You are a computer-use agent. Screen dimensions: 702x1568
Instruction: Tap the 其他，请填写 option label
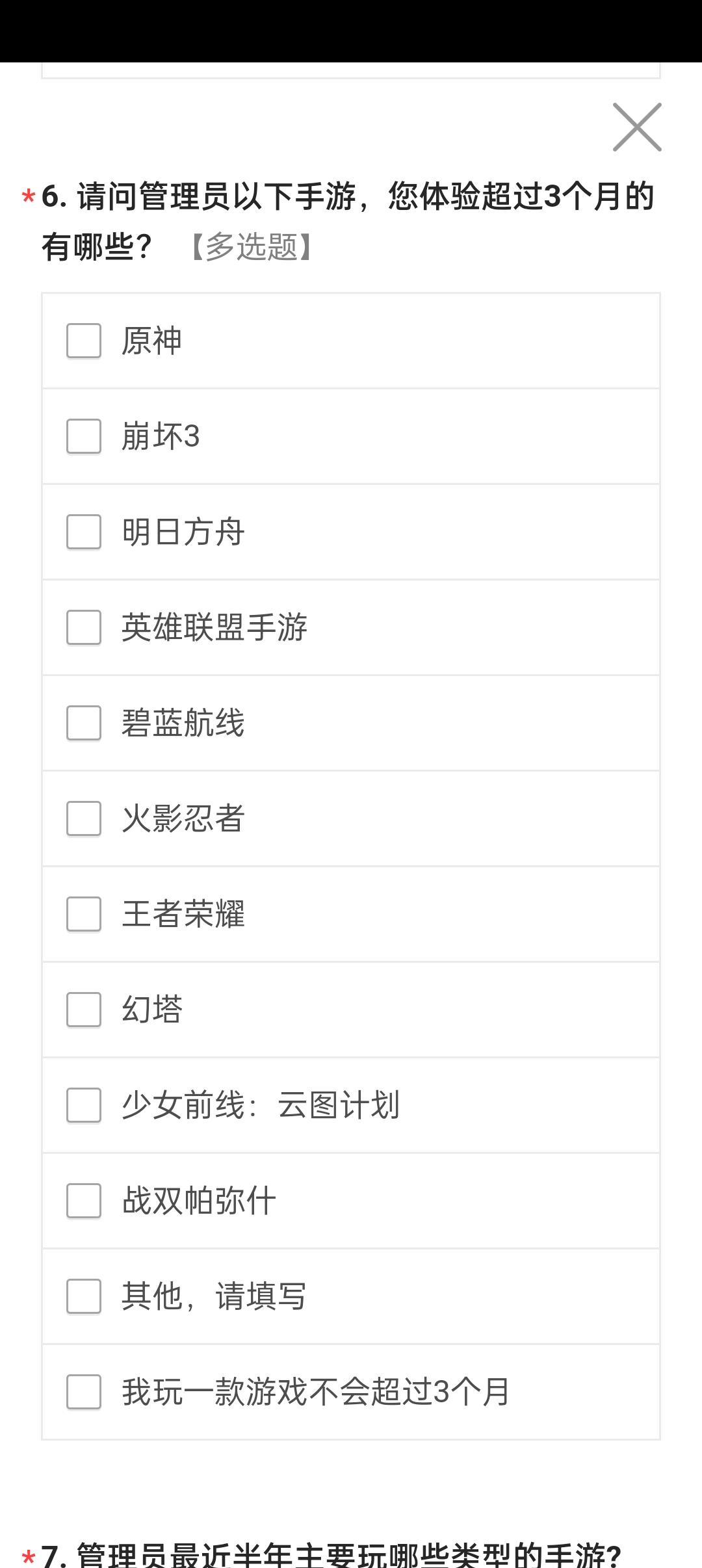pyautogui.click(x=214, y=1296)
